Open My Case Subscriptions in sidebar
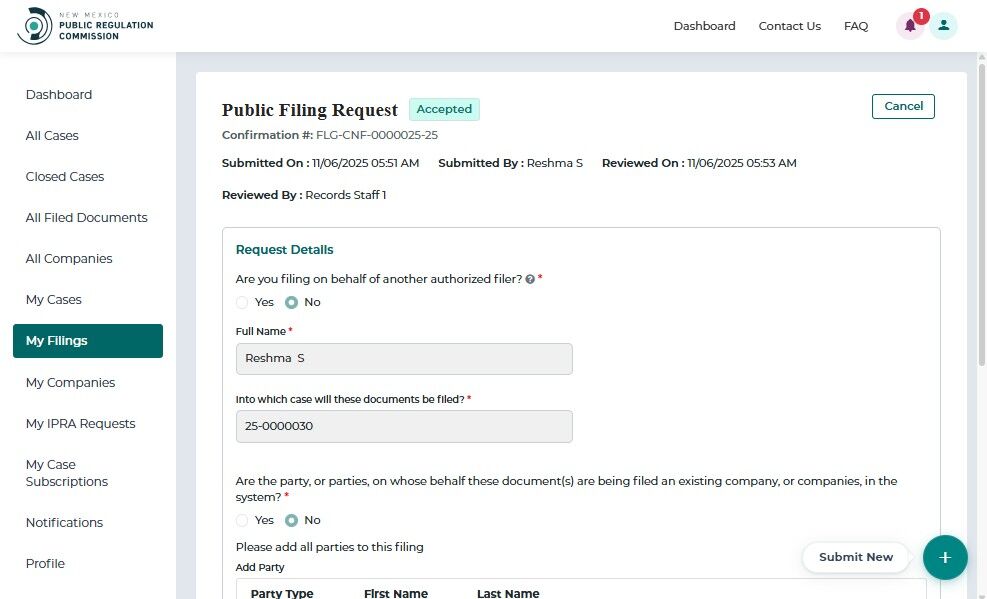Image resolution: width=987 pixels, height=599 pixels. pyautogui.click(x=66, y=473)
